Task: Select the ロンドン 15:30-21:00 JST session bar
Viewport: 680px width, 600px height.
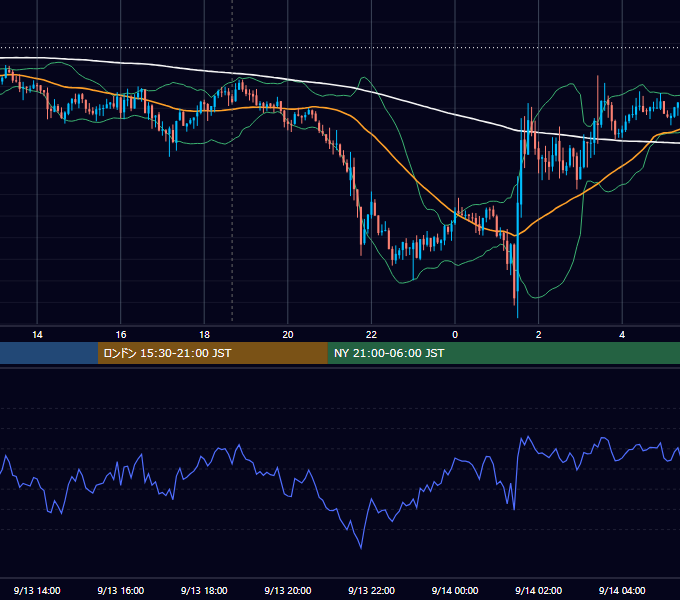Action: 212,353
